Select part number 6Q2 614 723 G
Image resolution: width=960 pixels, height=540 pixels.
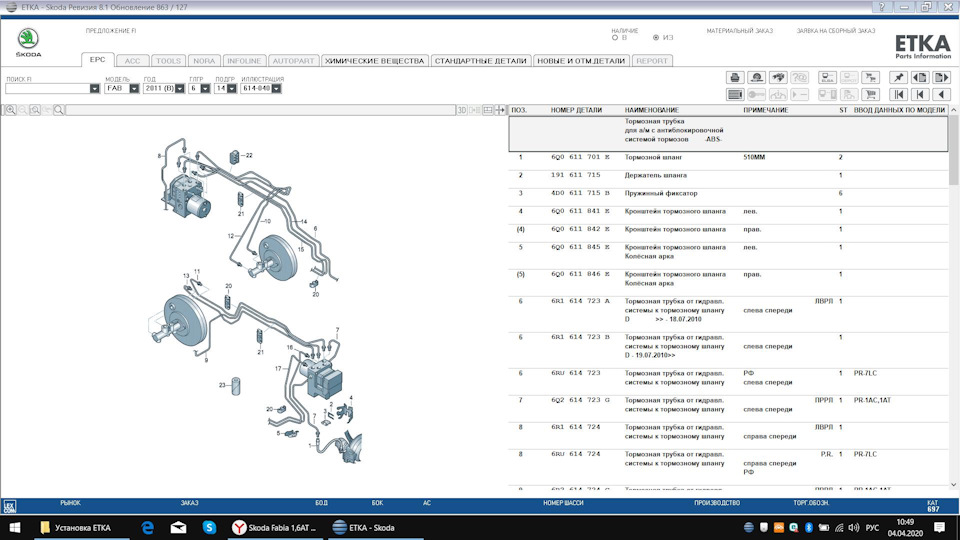click(x=580, y=400)
